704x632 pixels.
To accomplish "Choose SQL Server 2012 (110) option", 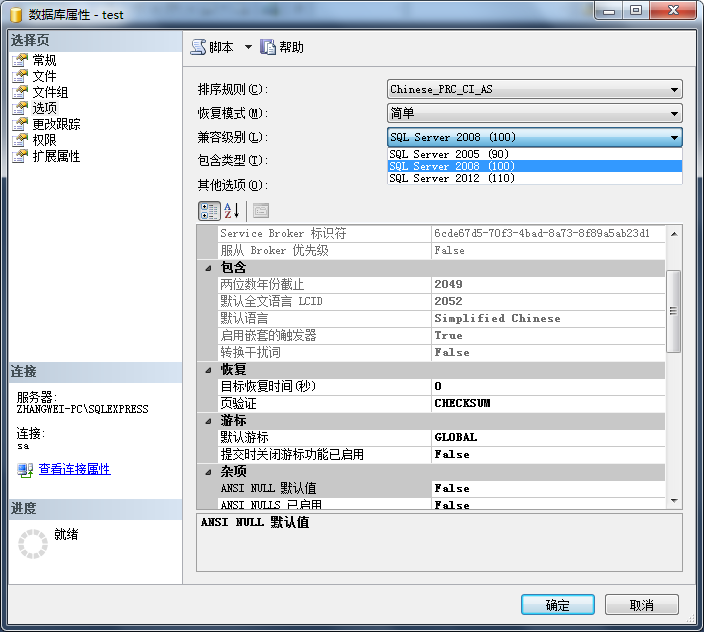I will click(x=534, y=178).
